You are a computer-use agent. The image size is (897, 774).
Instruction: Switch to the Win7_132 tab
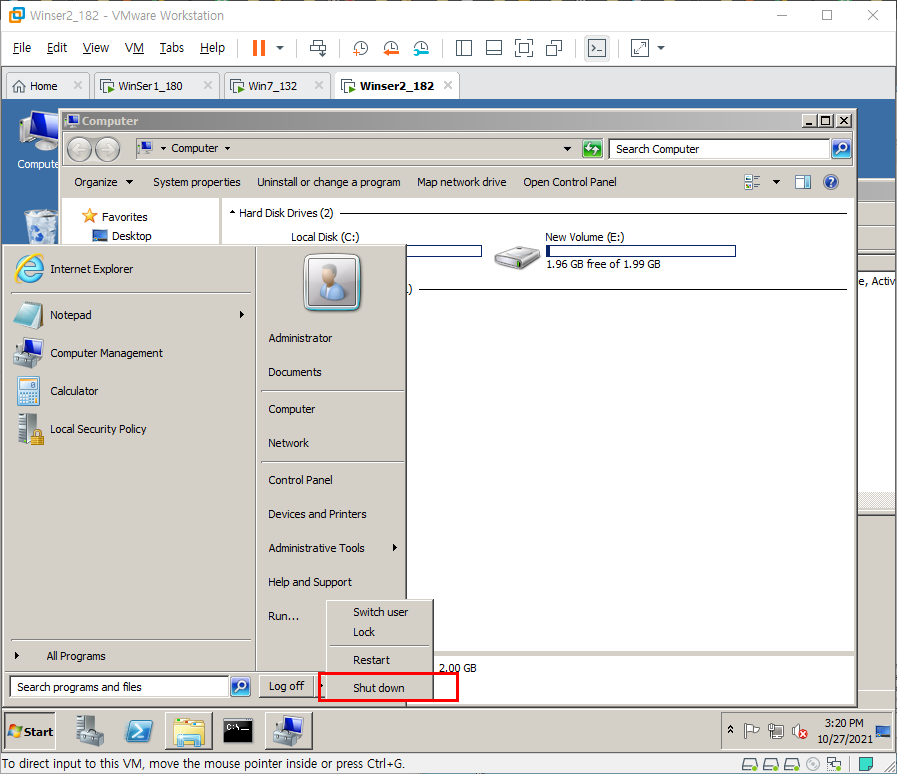(x=272, y=86)
